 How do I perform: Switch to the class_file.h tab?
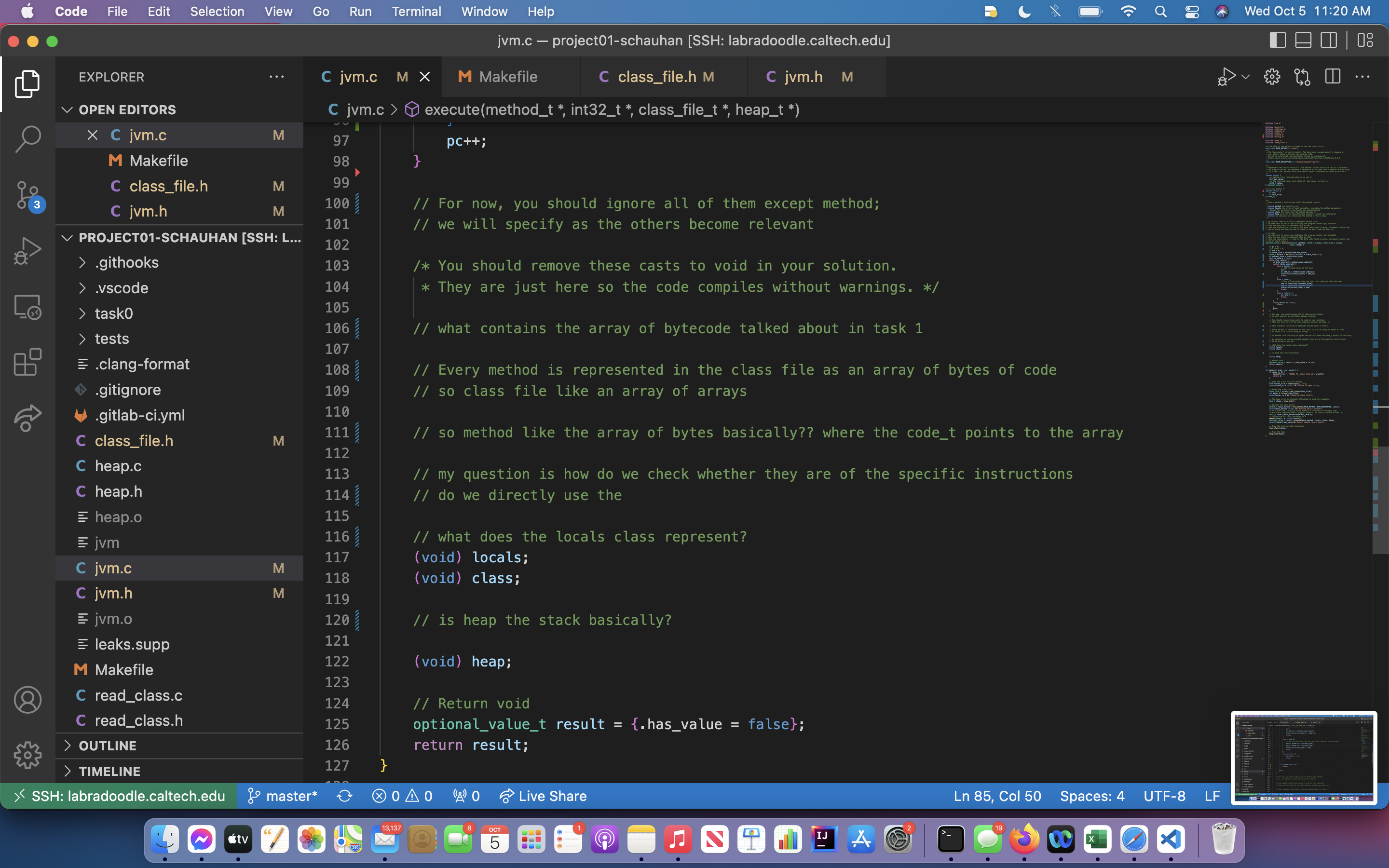coord(656,77)
